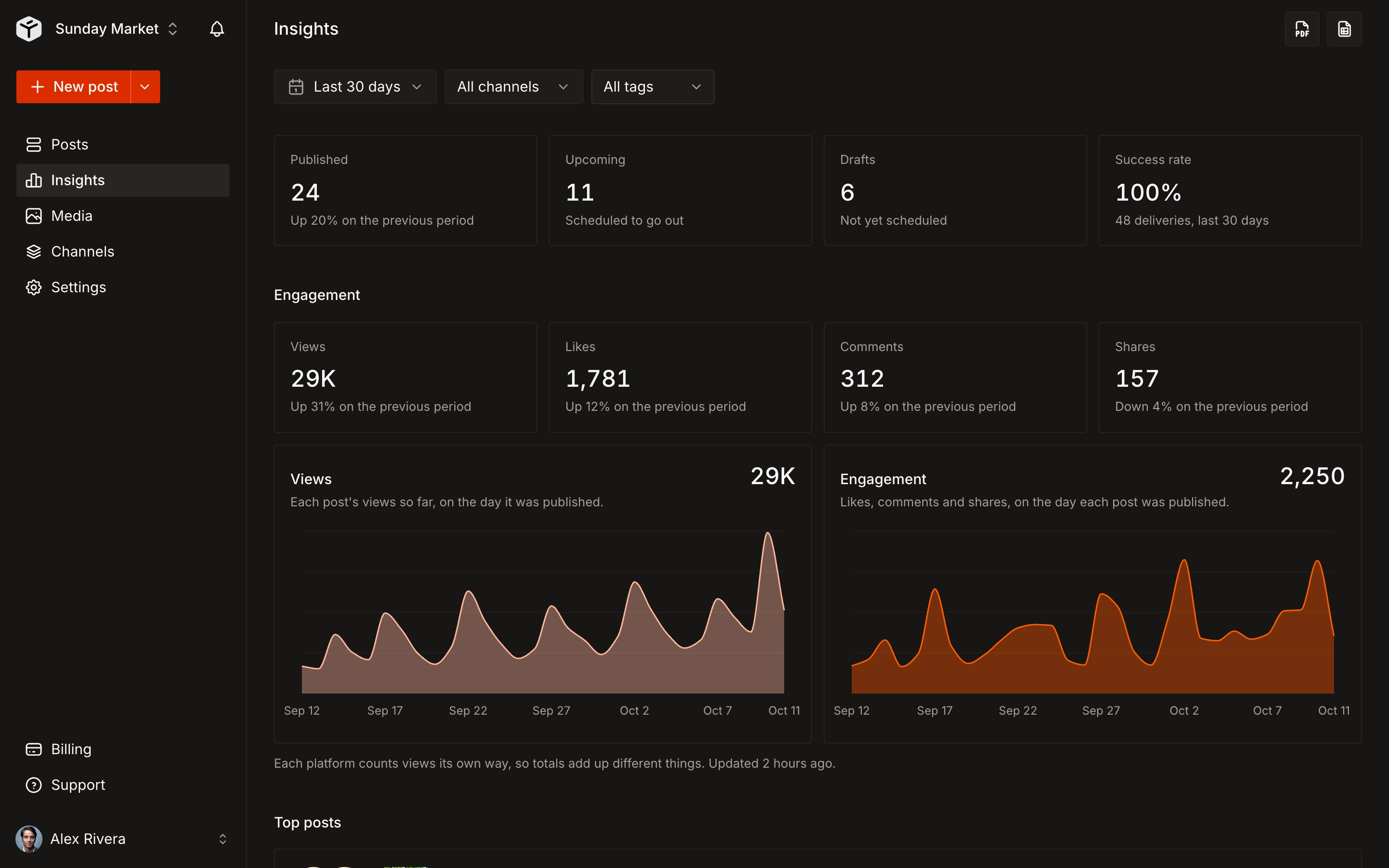1389x868 pixels.
Task: Click the Likes 1,781 card
Action: [680, 377]
